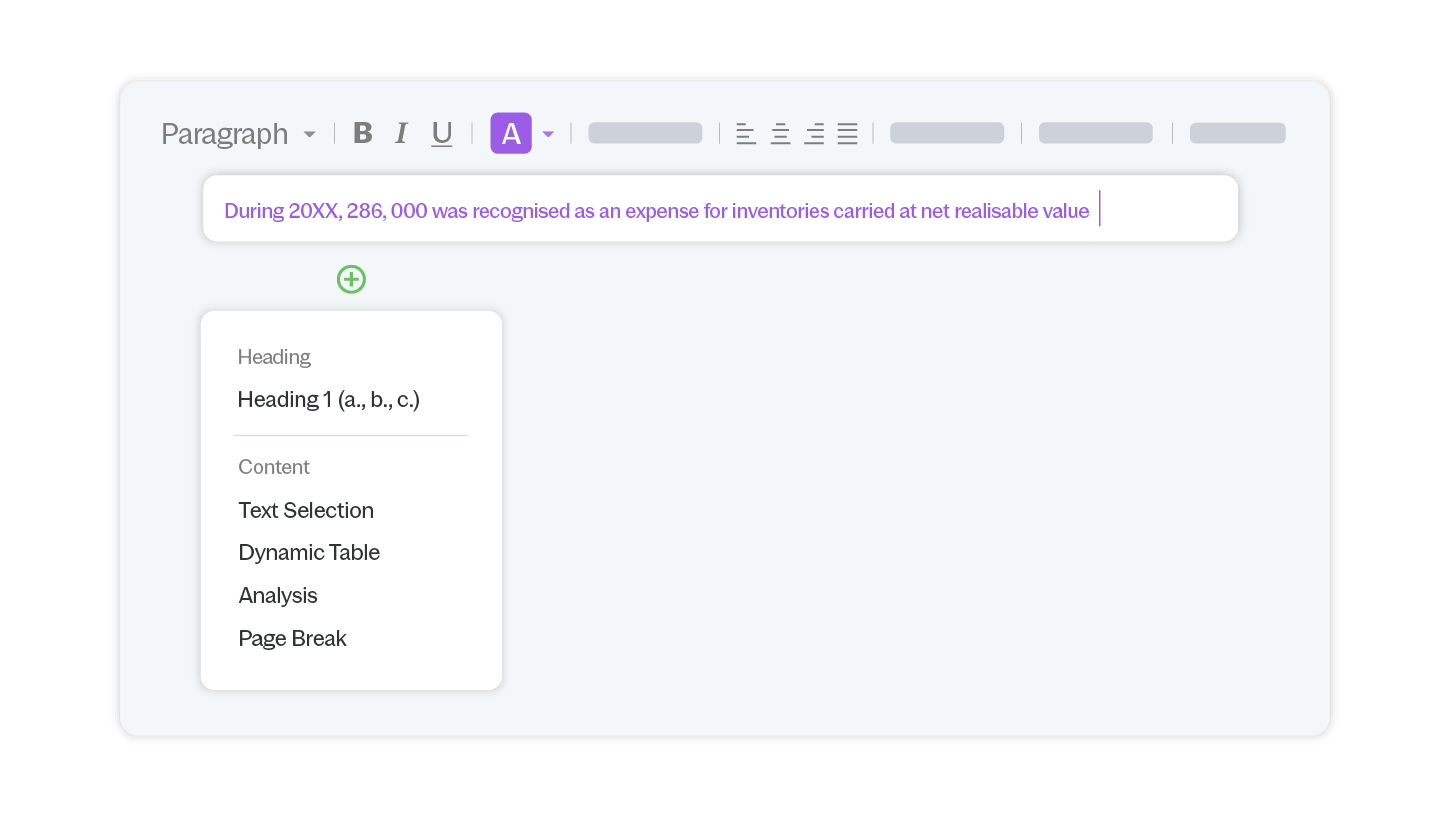1450x817 pixels.
Task: Insert a Page Break
Action: pos(292,639)
